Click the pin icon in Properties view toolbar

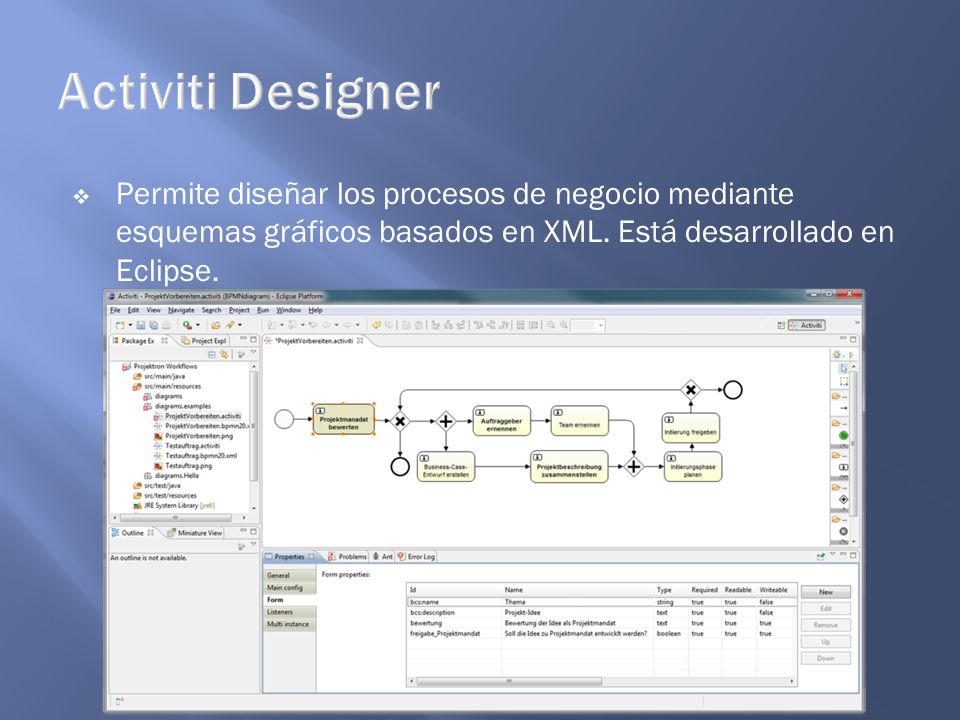coord(820,556)
